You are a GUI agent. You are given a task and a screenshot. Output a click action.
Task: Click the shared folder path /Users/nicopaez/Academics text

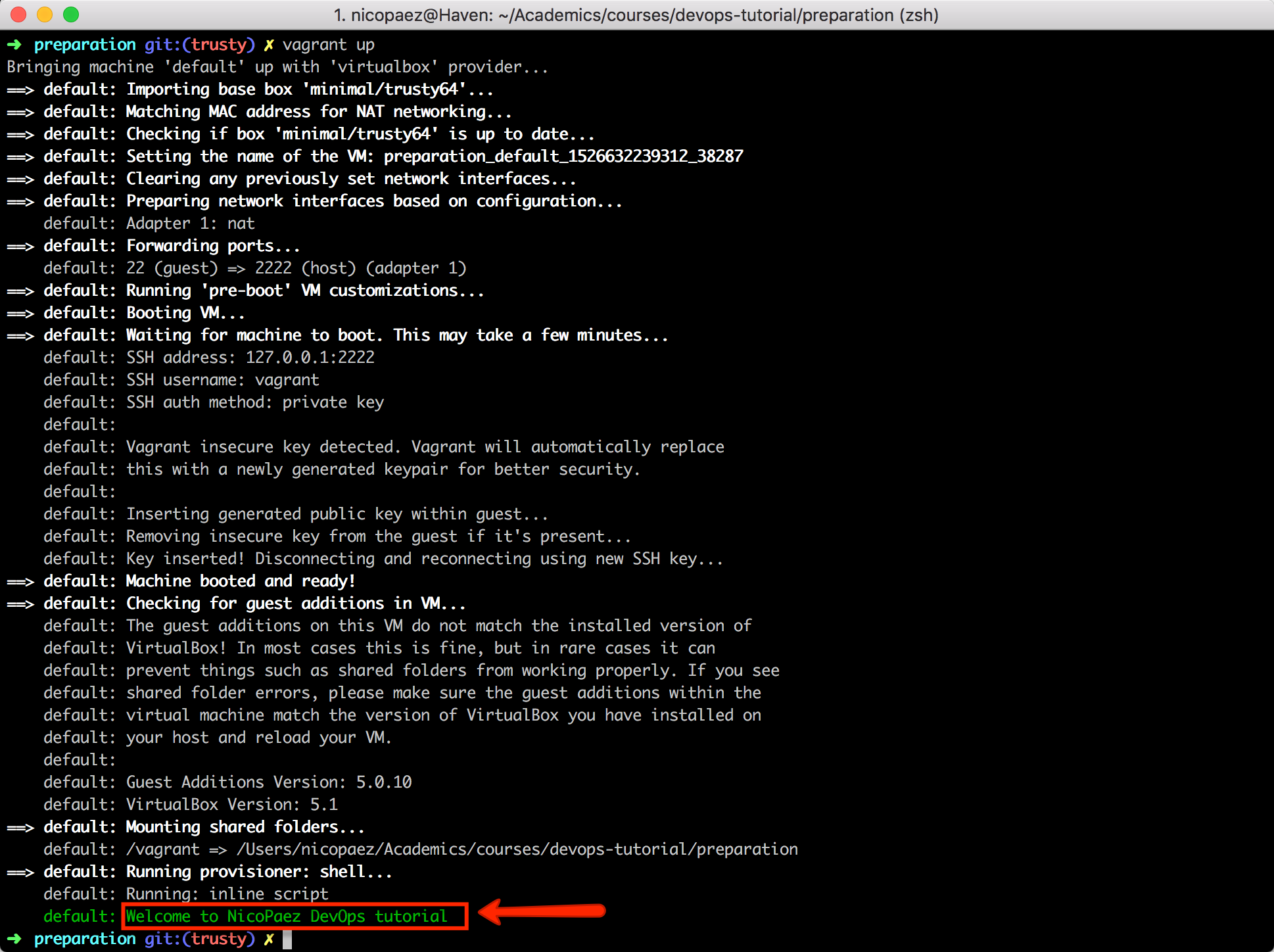pyautogui.click(x=517, y=849)
